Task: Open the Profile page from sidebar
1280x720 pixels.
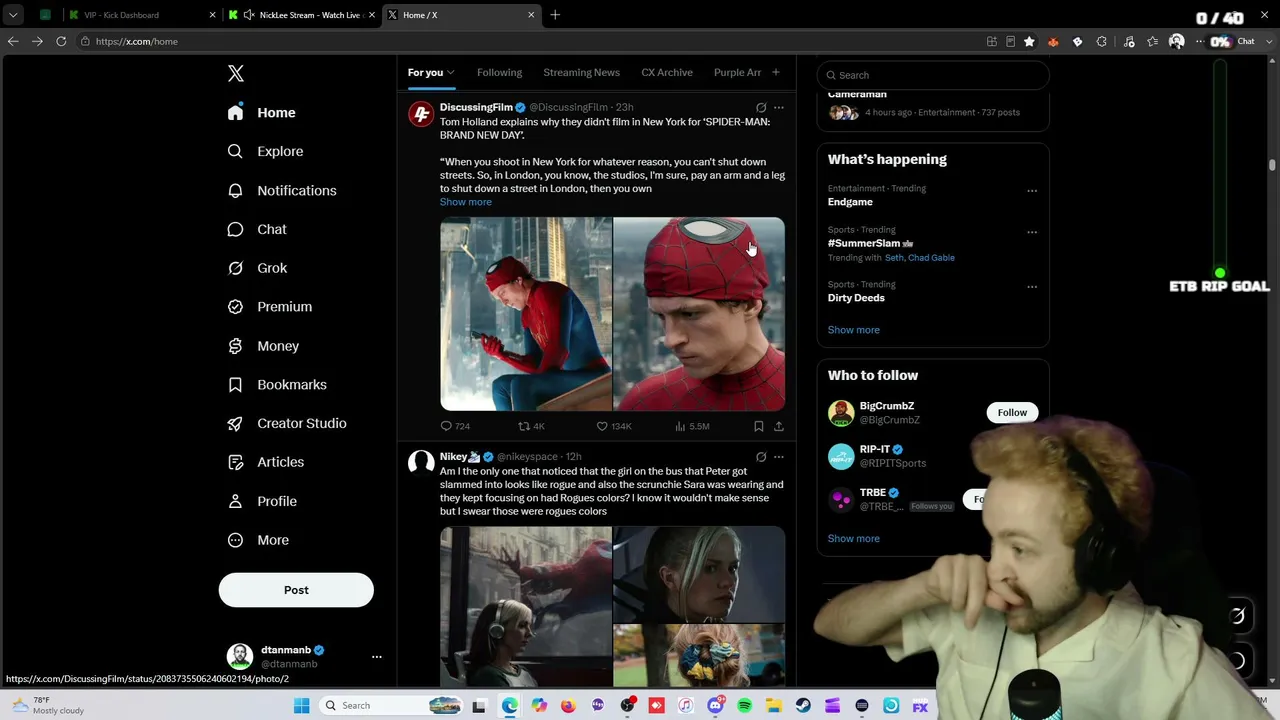Action: 262,501
